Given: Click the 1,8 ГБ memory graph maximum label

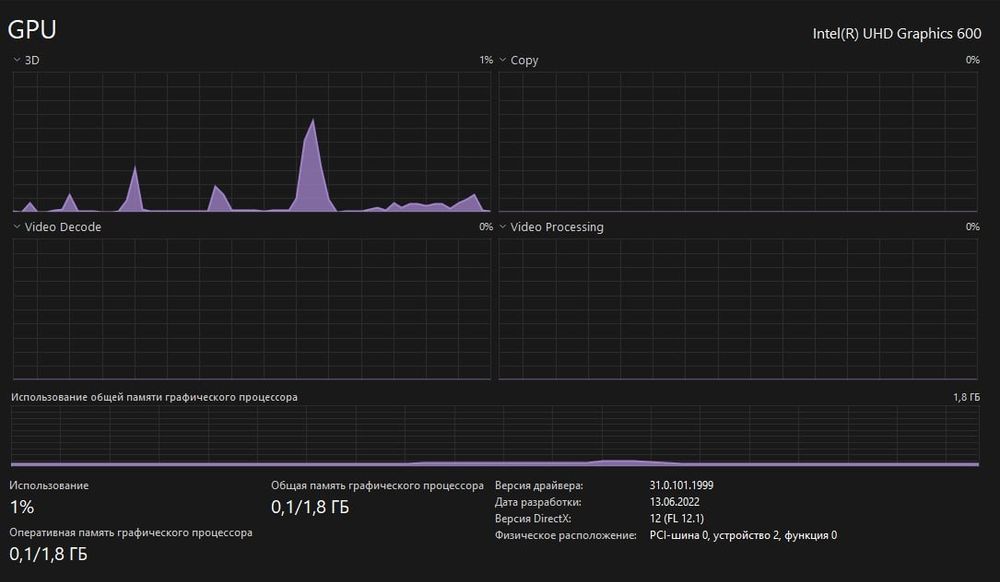Looking at the screenshot, I should coord(966,397).
